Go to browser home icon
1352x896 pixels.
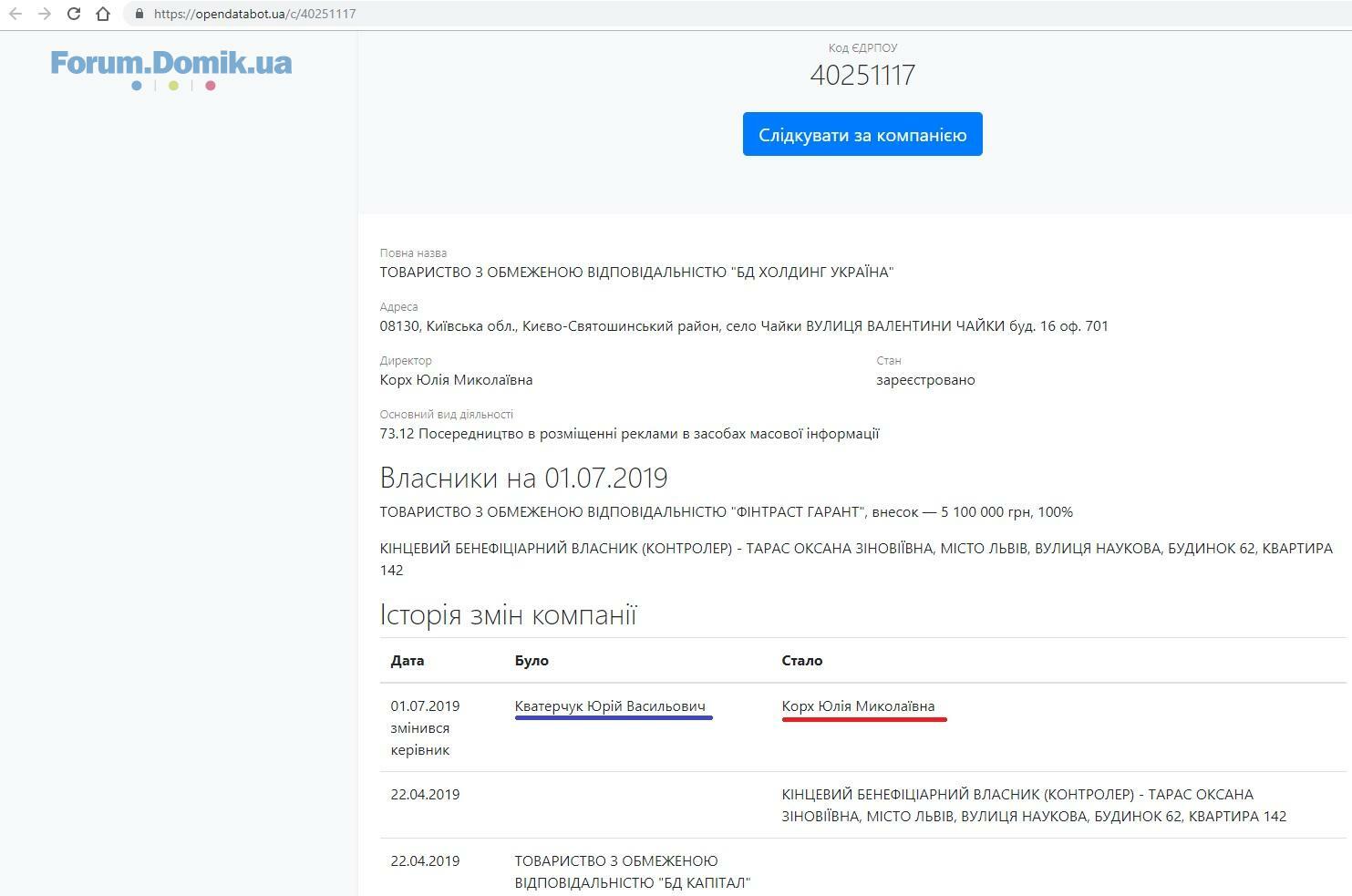point(103,14)
